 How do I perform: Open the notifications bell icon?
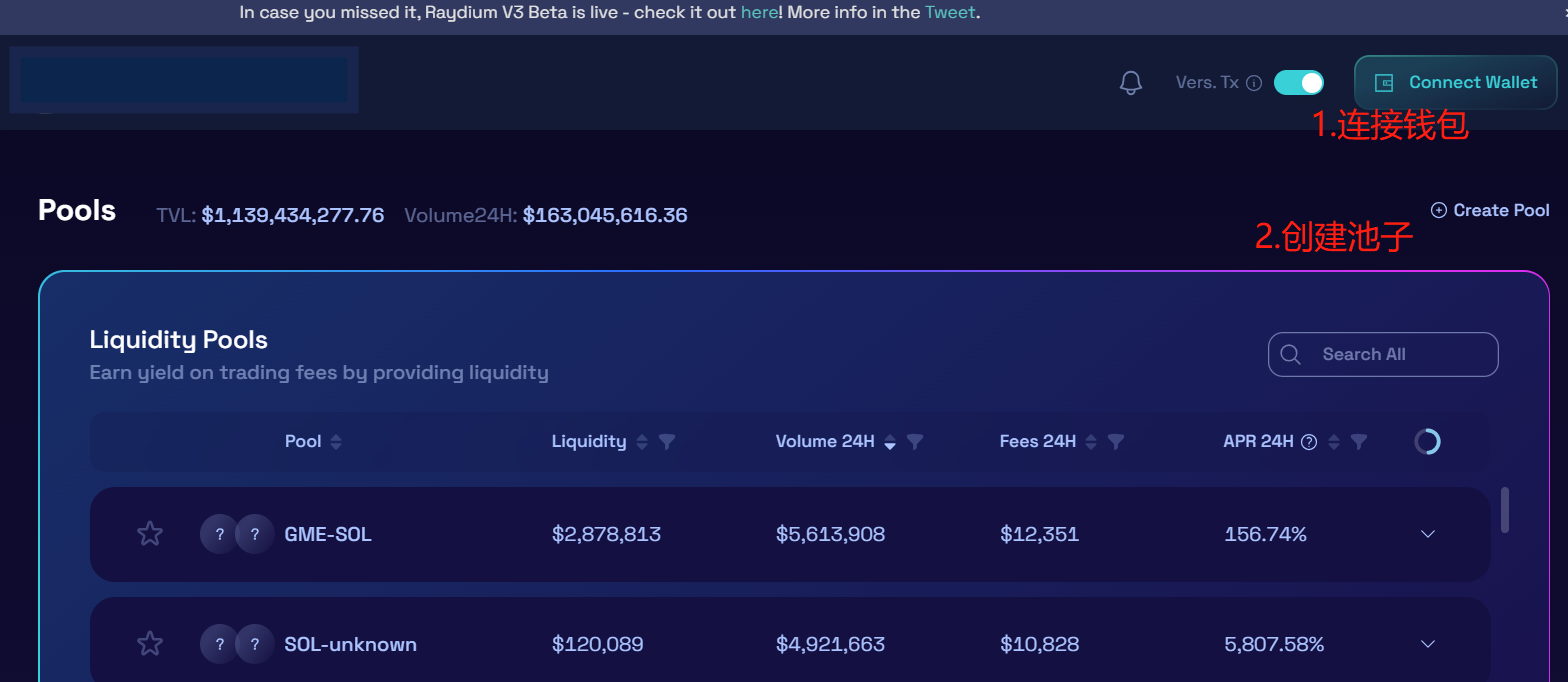click(1130, 83)
